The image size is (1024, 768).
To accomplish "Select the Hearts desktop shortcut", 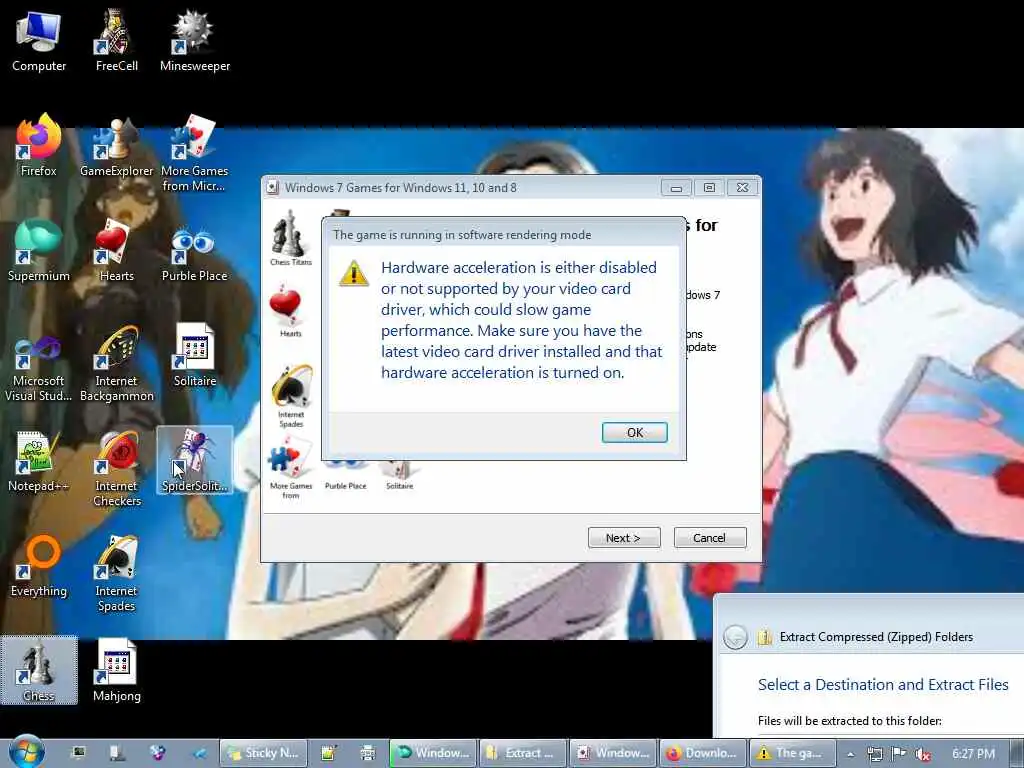I will coord(116,251).
